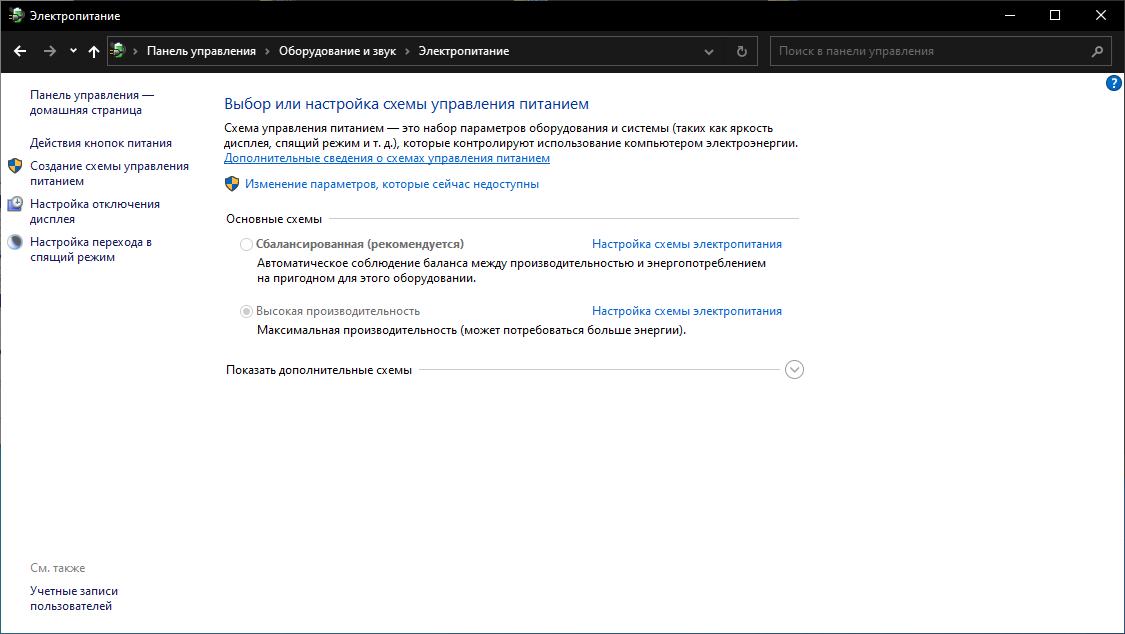This screenshot has width=1125, height=634.
Task: Click the Forward navigation arrow
Action: pyautogui.click(x=49, y=51)
